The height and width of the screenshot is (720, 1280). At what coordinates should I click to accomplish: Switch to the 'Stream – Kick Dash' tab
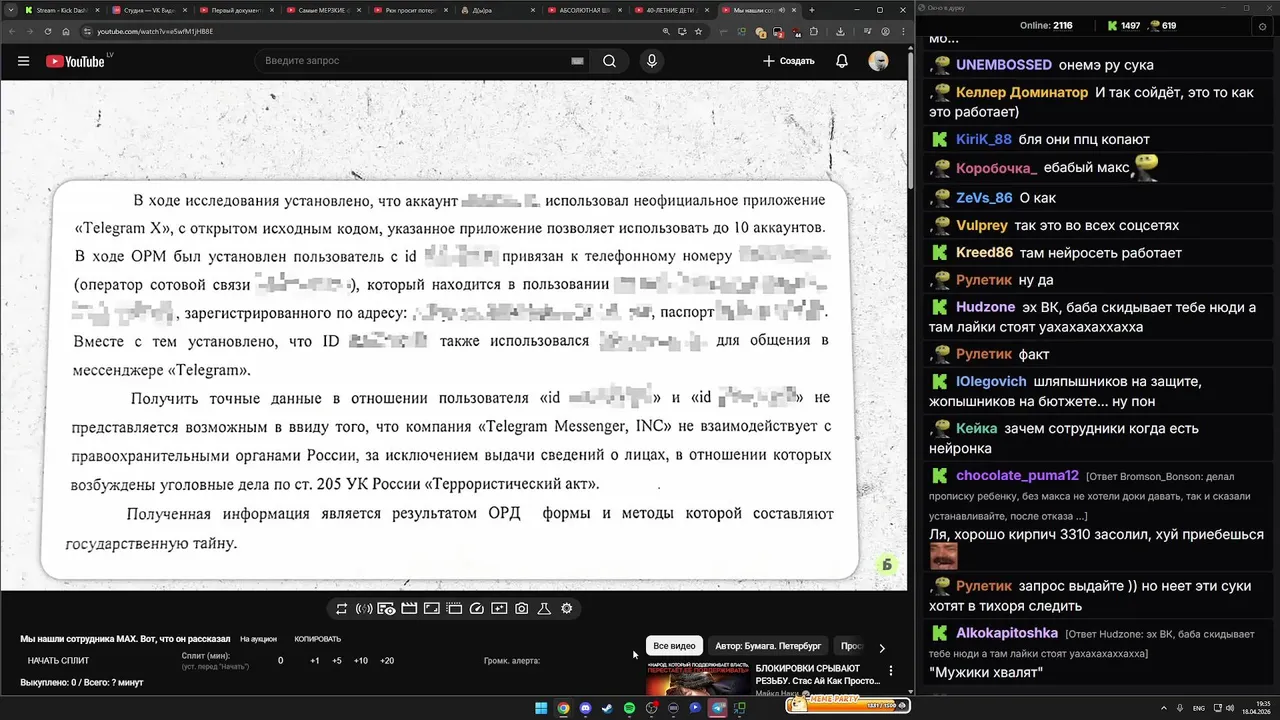click(x=60, y=10)
